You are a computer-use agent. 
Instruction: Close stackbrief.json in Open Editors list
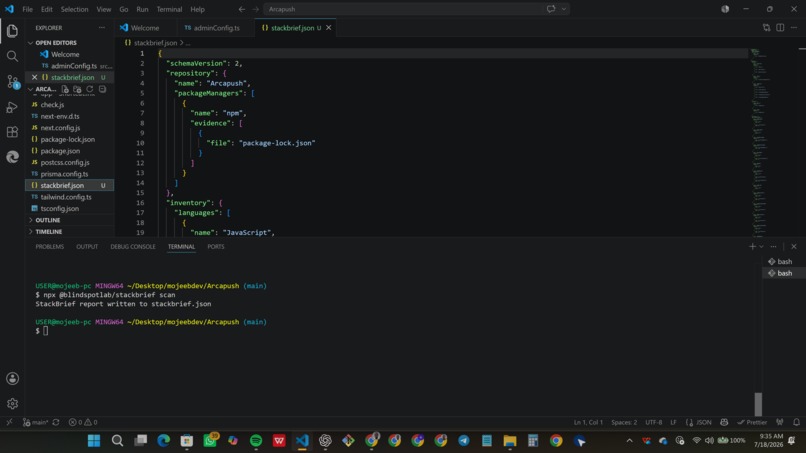pyautogui.click(x=34, y=77)
